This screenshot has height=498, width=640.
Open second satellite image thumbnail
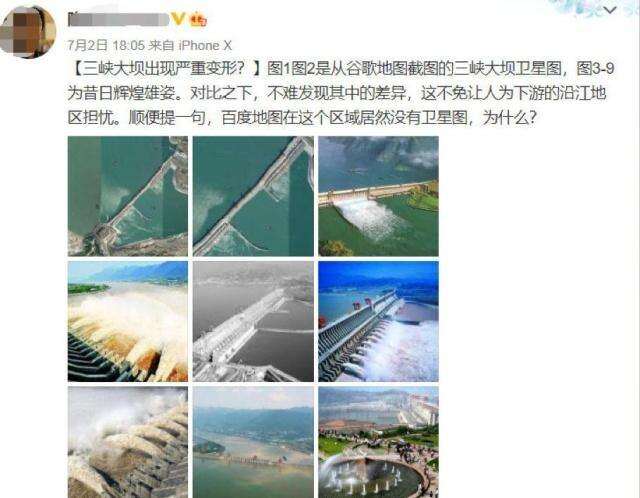coord(253,196)
